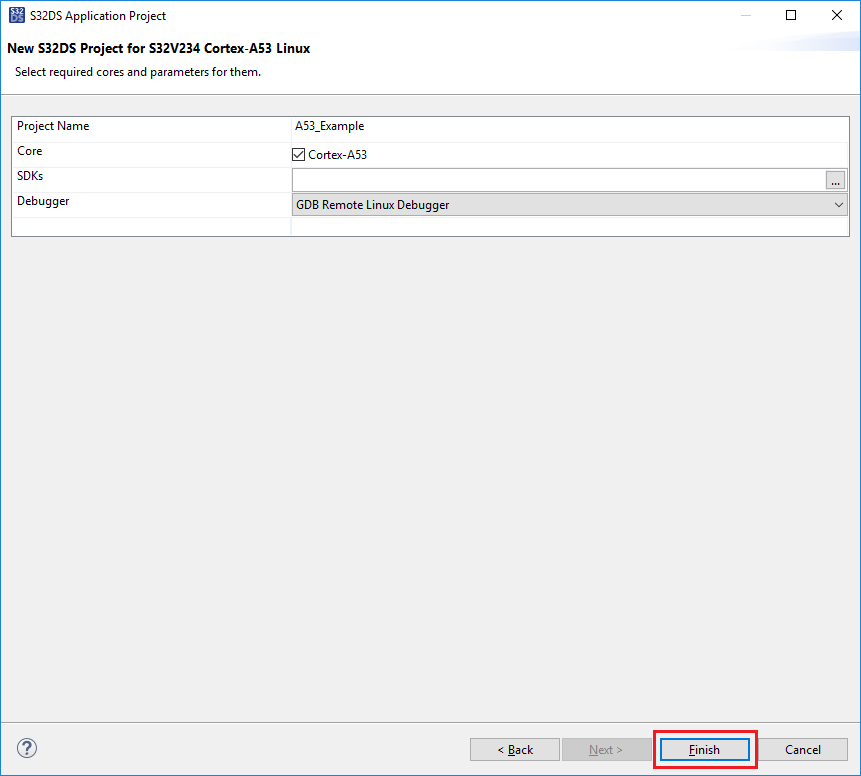Open the SDKs browse ellipsis button
The image size is (861, 776).
tap(835, 180)
